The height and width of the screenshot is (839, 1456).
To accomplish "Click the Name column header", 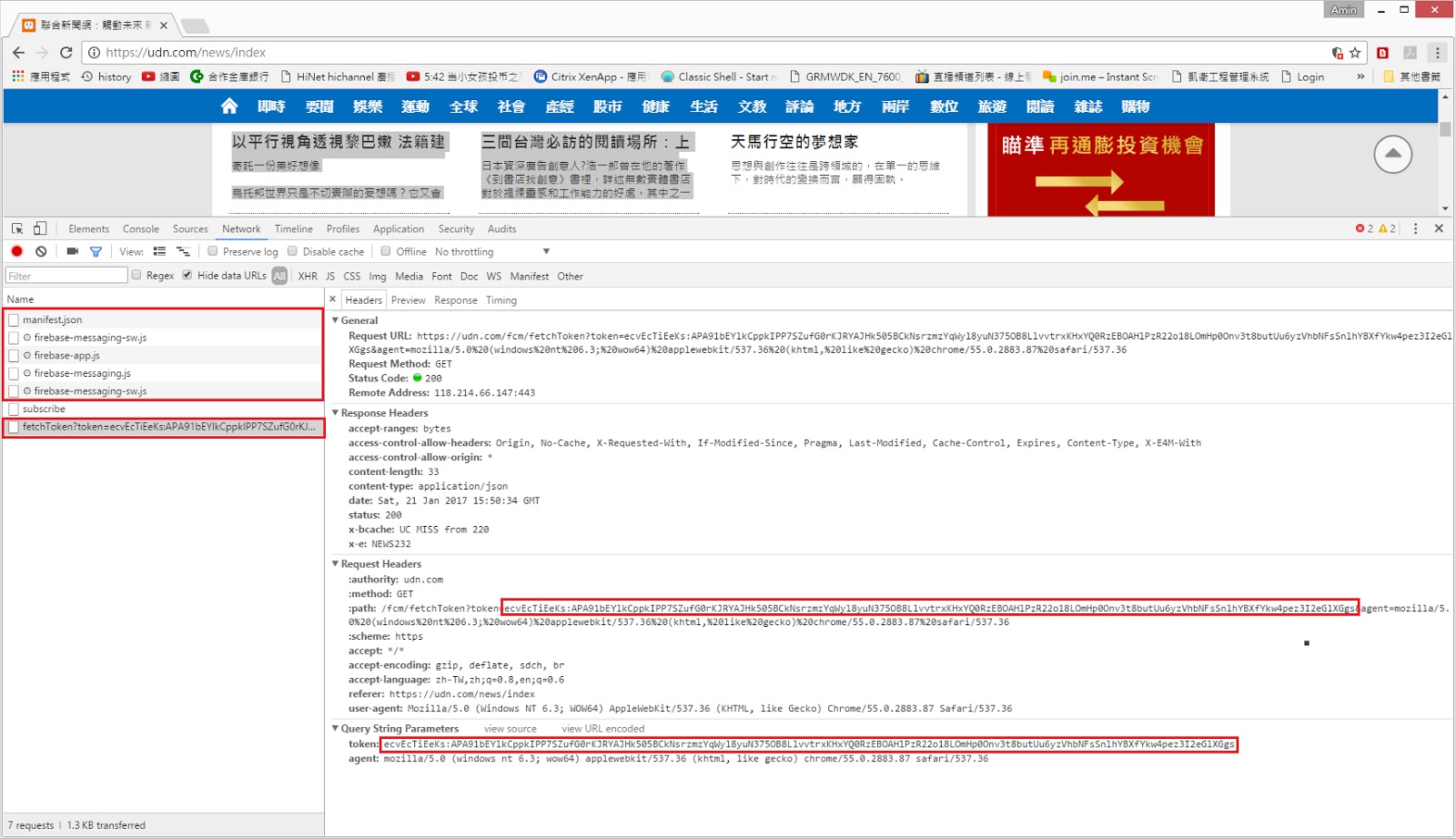I will [x=164, y=299].
